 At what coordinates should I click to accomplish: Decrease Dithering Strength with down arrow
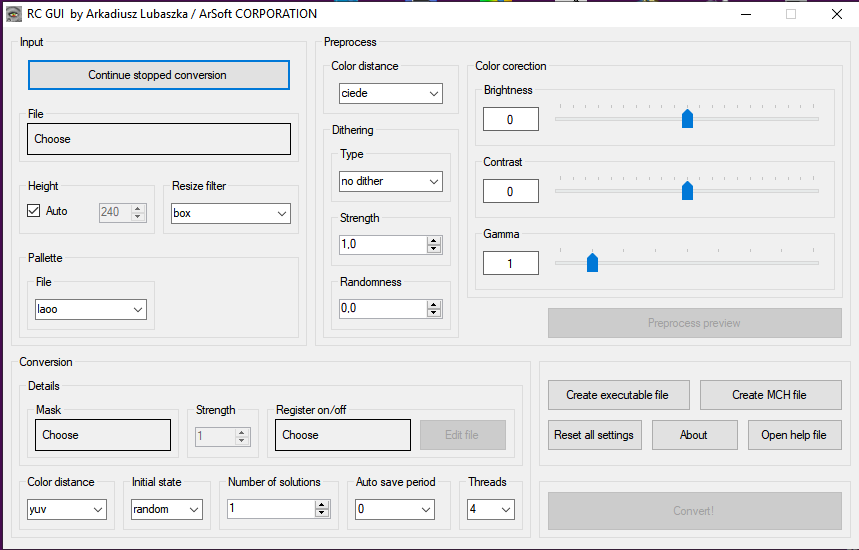tap(434, 249)
